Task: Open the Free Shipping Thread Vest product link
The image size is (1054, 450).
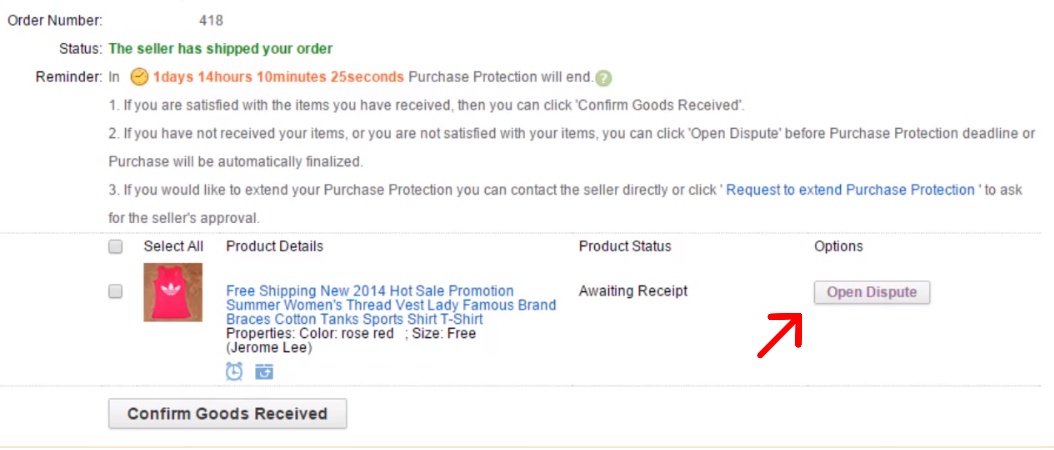Action: pyautogui.click(x=391, y=305)
